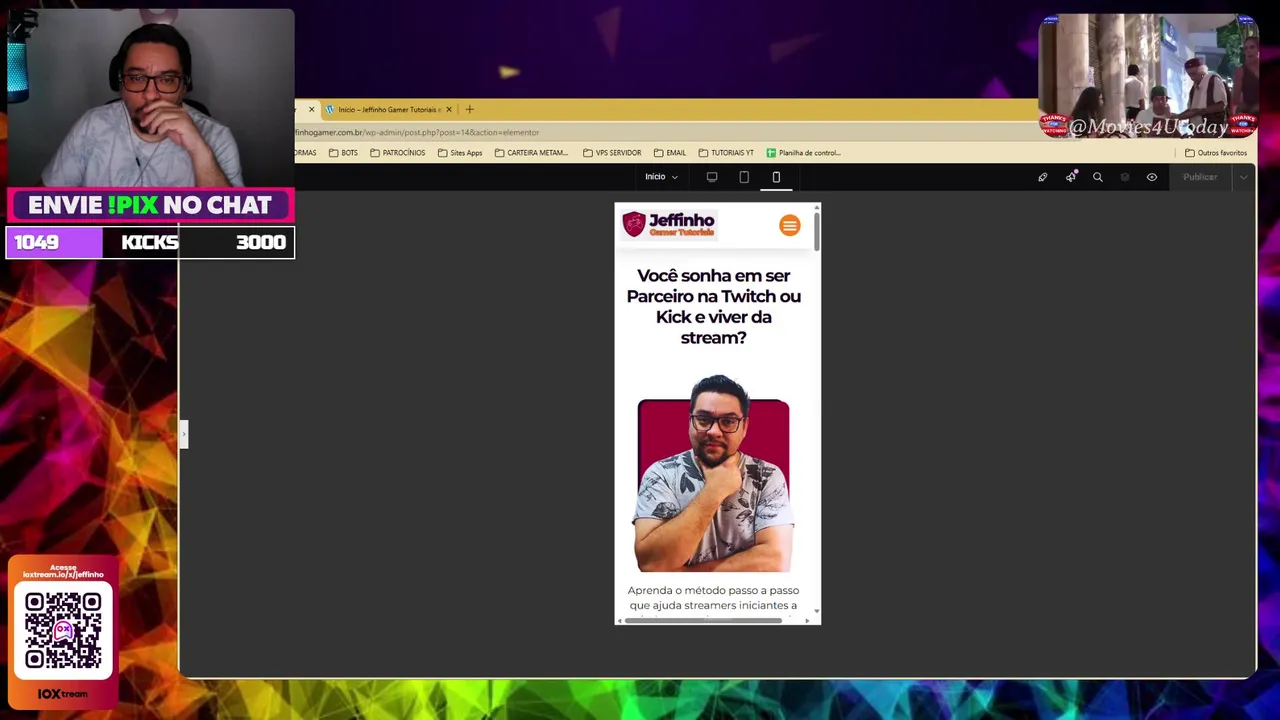Open the TUTORIAIS YT bookmarks folder

[726, 153]
